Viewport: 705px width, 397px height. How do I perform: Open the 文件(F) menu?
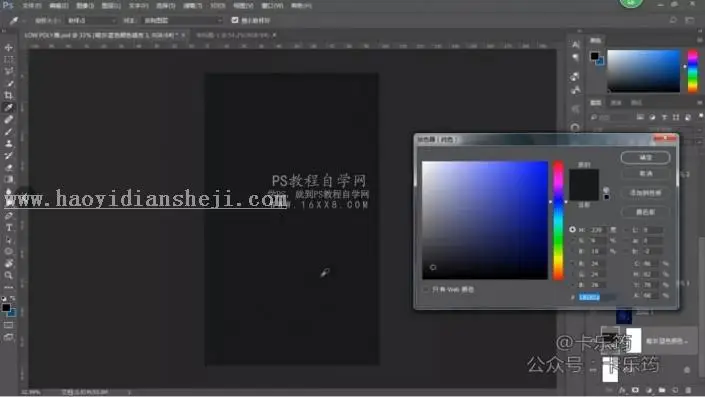coord(32,6)
